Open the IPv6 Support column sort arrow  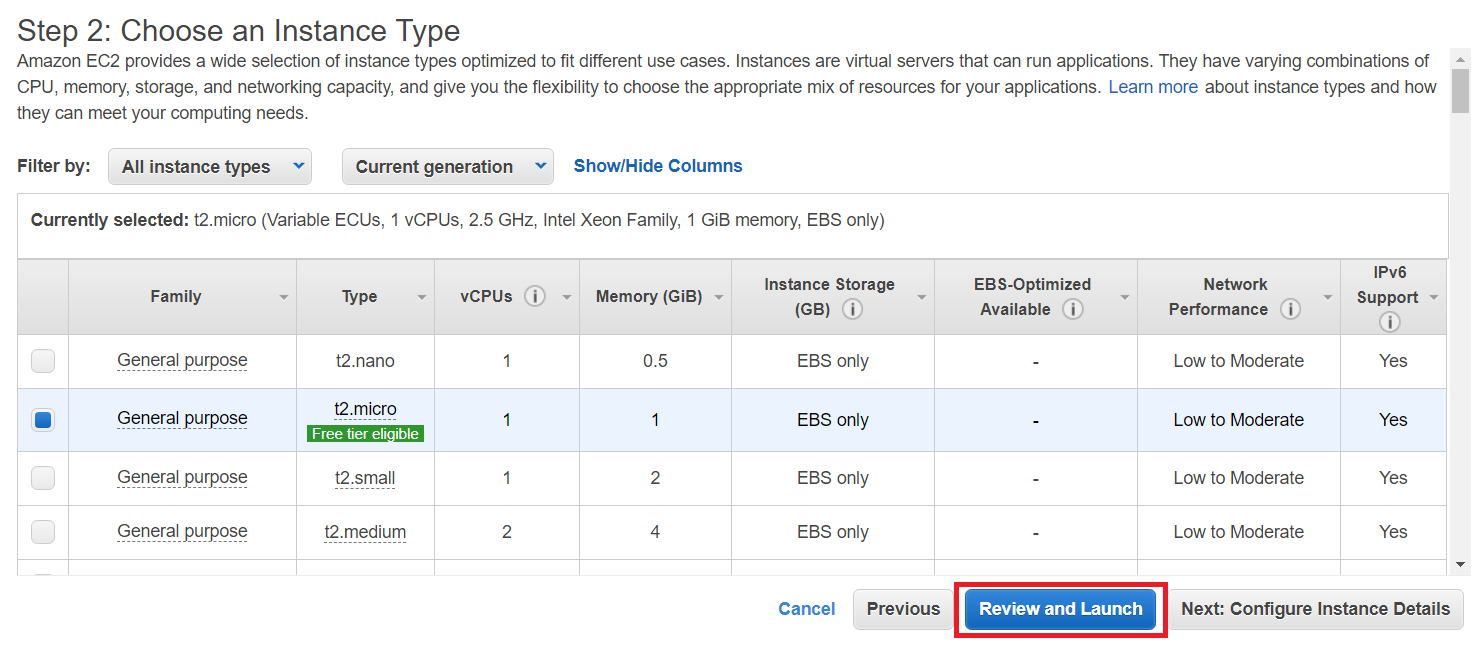click(1433, 298)
